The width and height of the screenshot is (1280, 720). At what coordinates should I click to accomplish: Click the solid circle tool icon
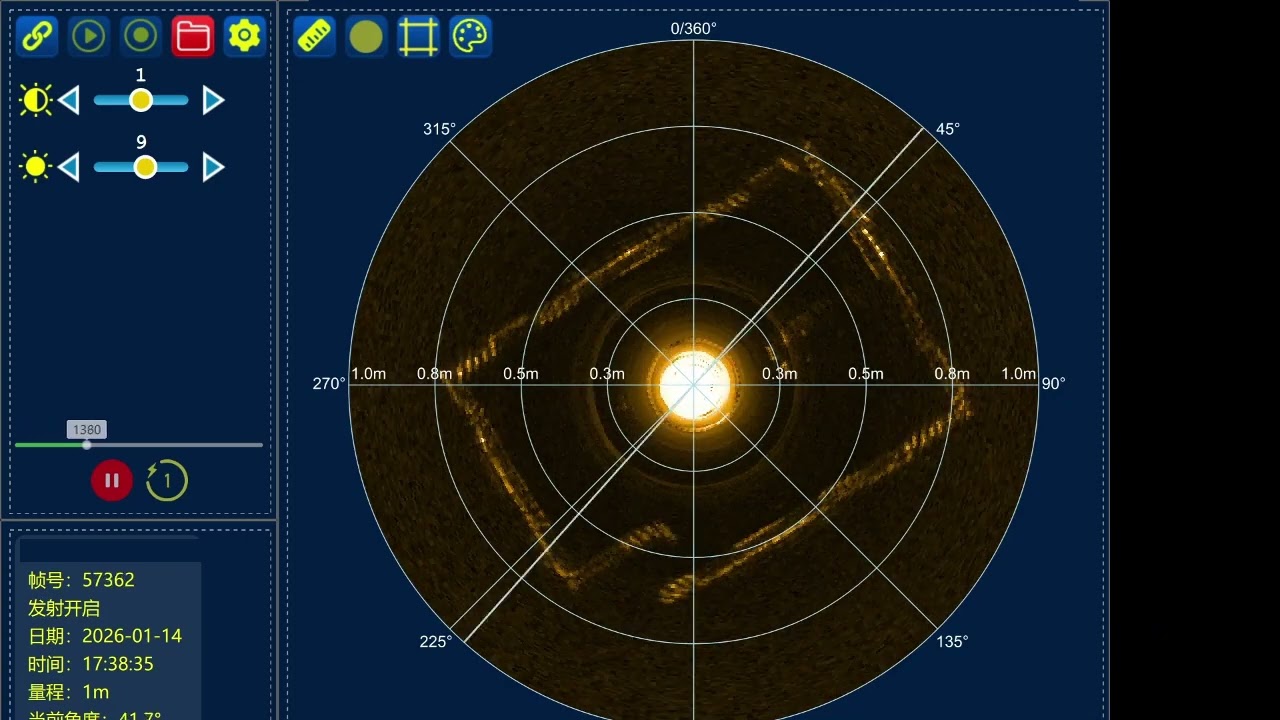(366, 36)
